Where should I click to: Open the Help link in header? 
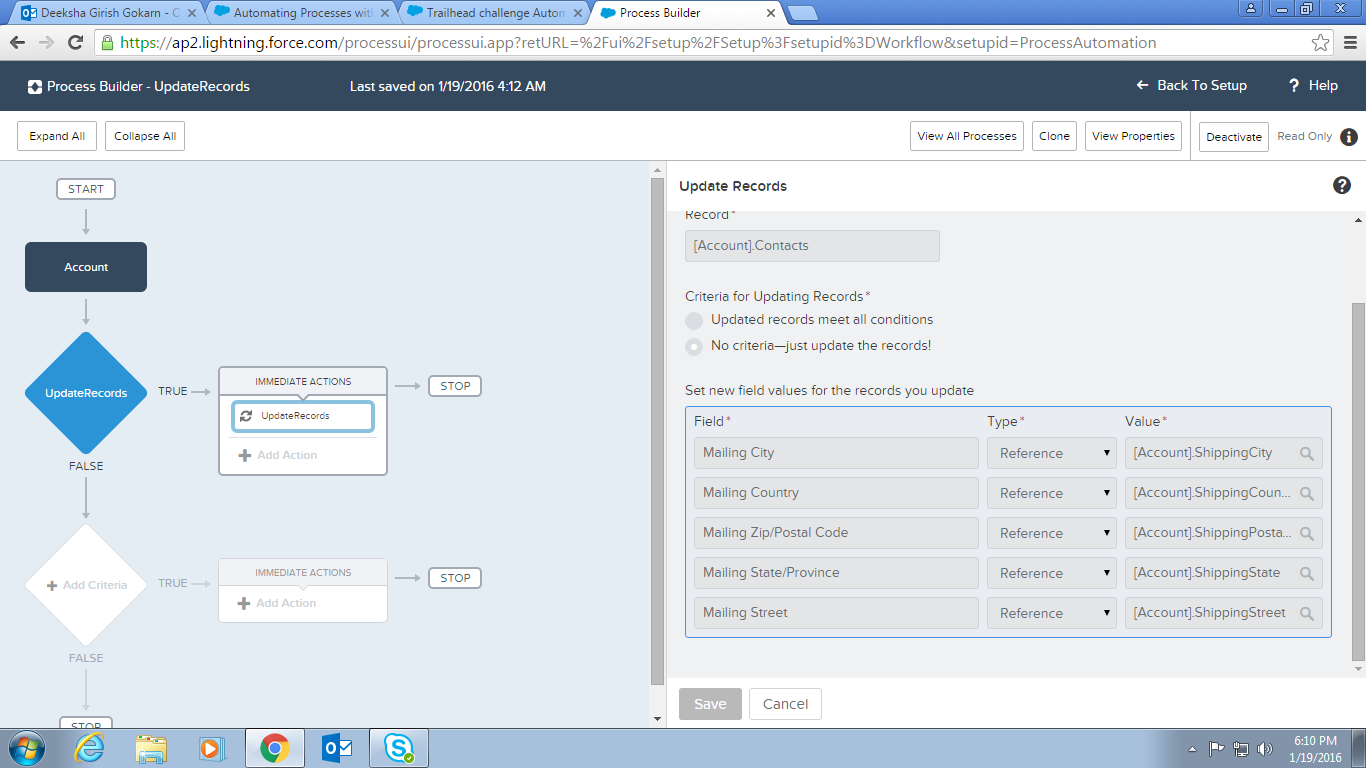[1313, 86]
